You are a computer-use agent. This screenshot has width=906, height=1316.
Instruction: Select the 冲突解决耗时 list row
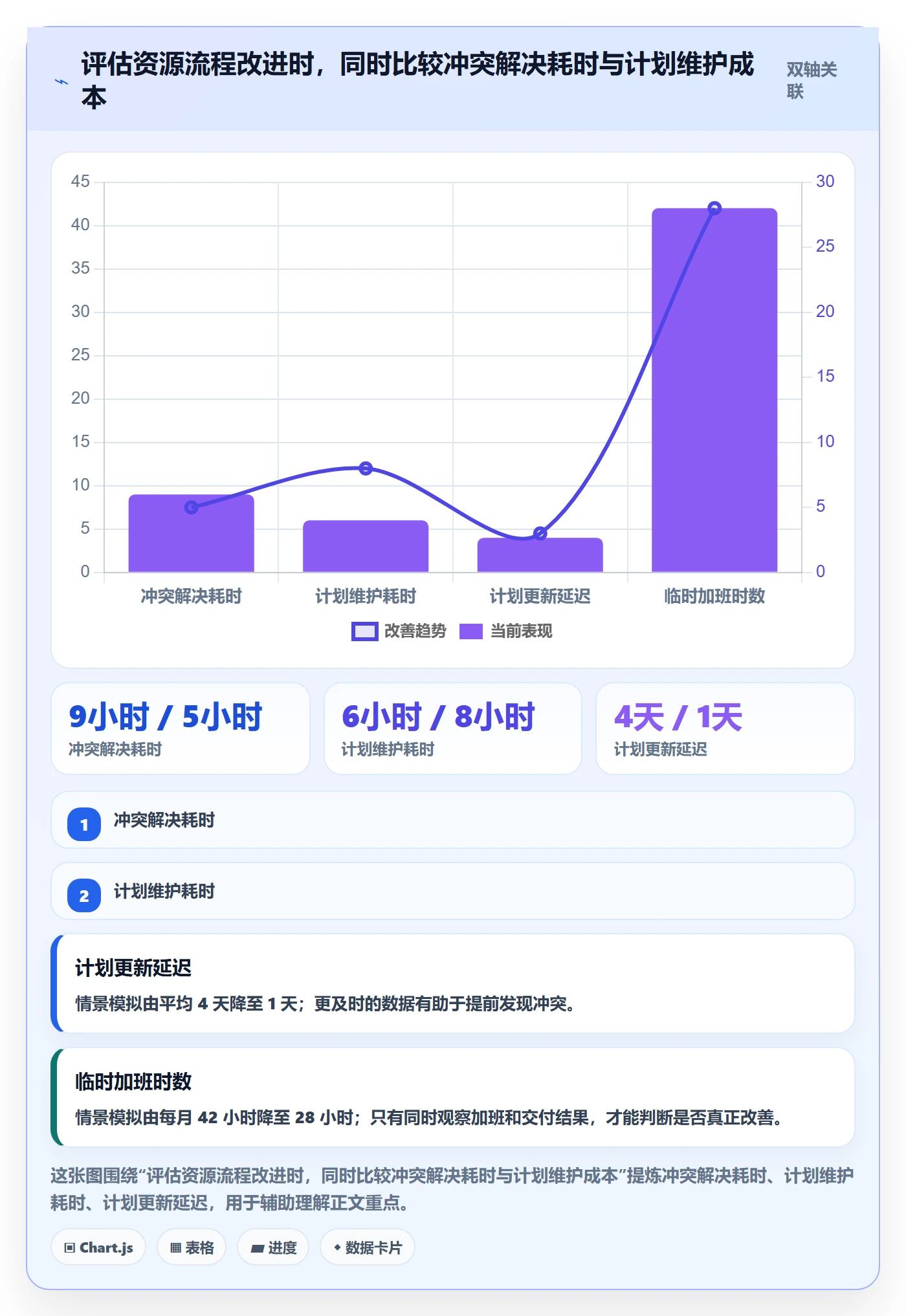(x=453, y=820)
